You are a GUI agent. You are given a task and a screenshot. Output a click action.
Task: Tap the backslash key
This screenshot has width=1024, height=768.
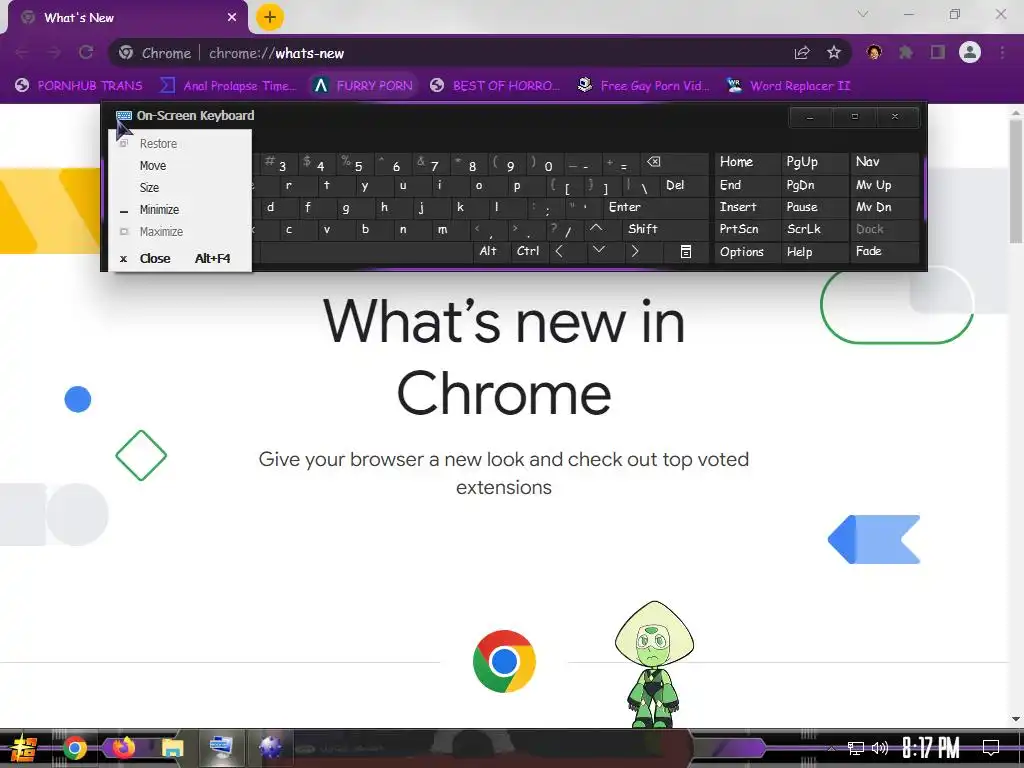point(639,186)
